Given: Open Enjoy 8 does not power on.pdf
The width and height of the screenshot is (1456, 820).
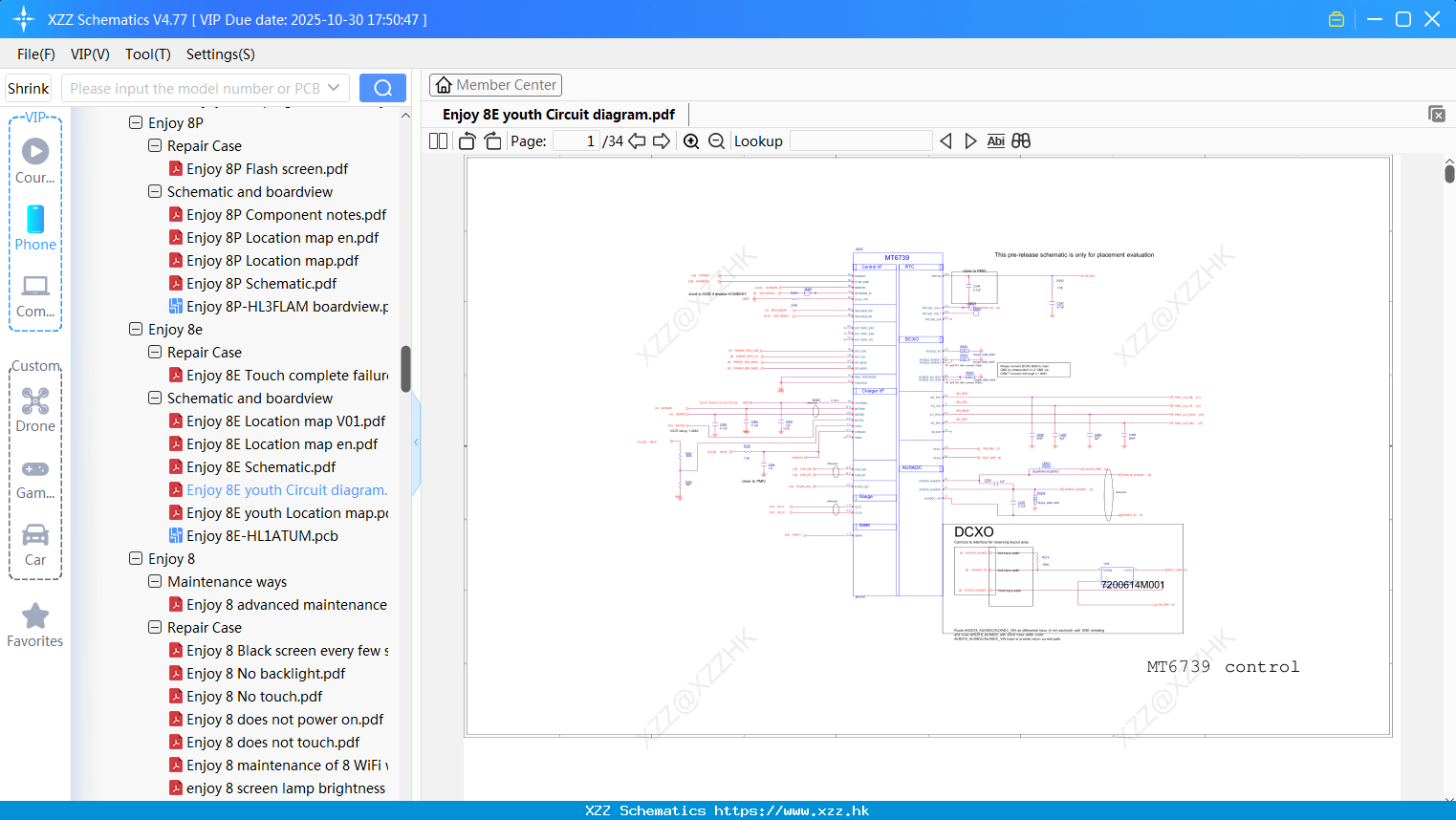Looking at the screenshot, I should pyautogui.click(x=285, y=719).
